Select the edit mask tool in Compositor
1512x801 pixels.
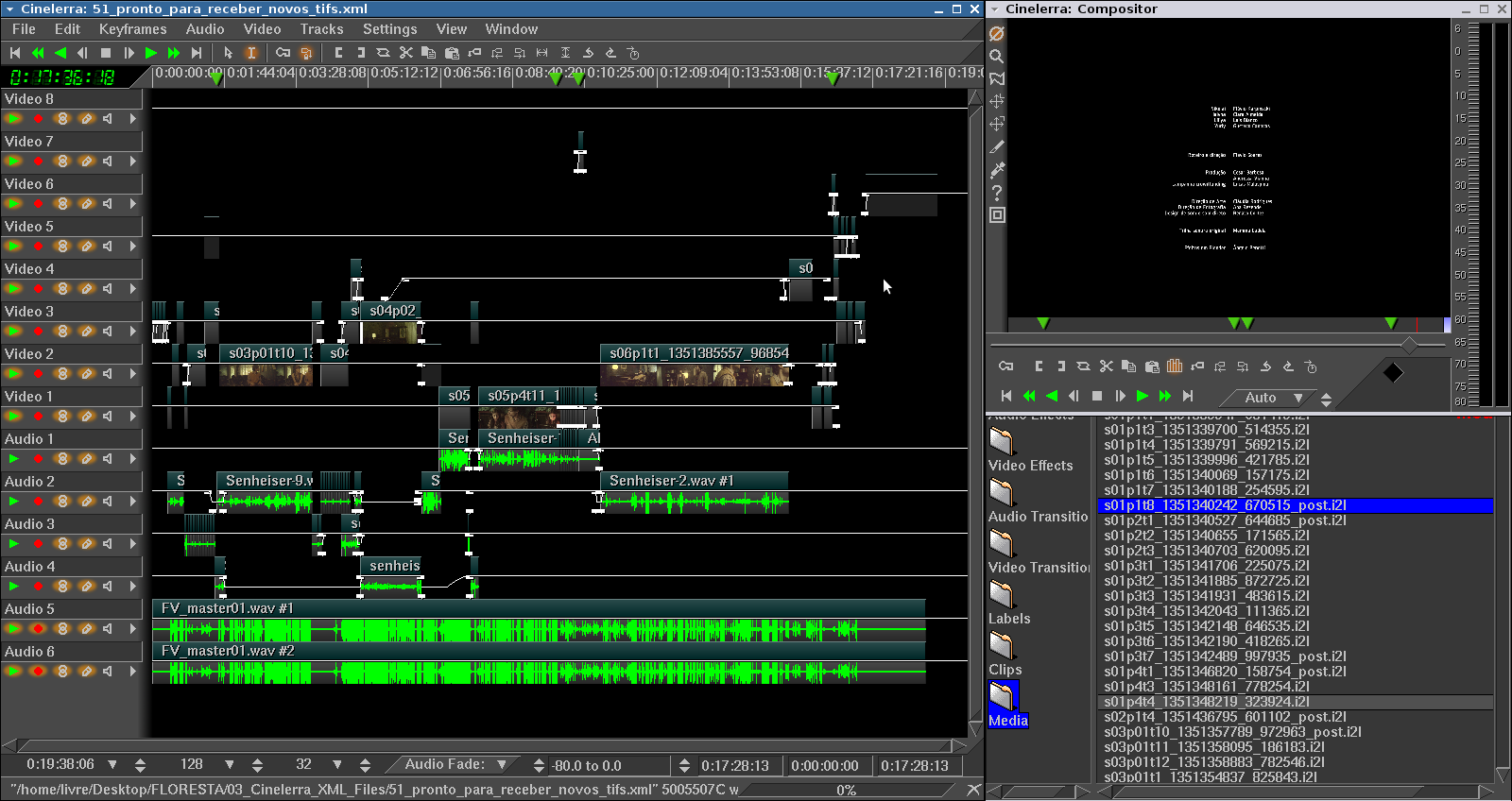(x=997, y=79)
